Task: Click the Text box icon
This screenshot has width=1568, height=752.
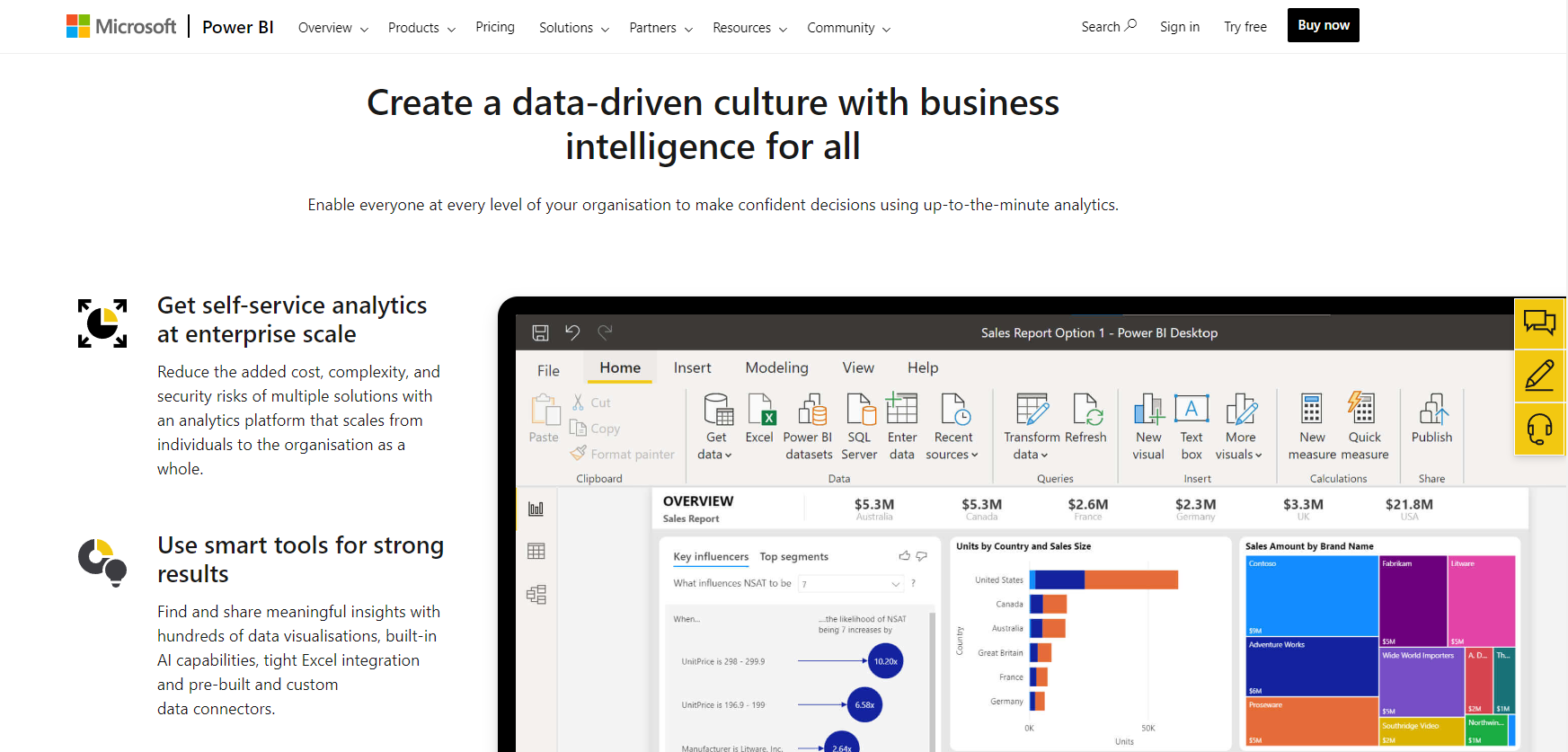Action: point(1192,409)
